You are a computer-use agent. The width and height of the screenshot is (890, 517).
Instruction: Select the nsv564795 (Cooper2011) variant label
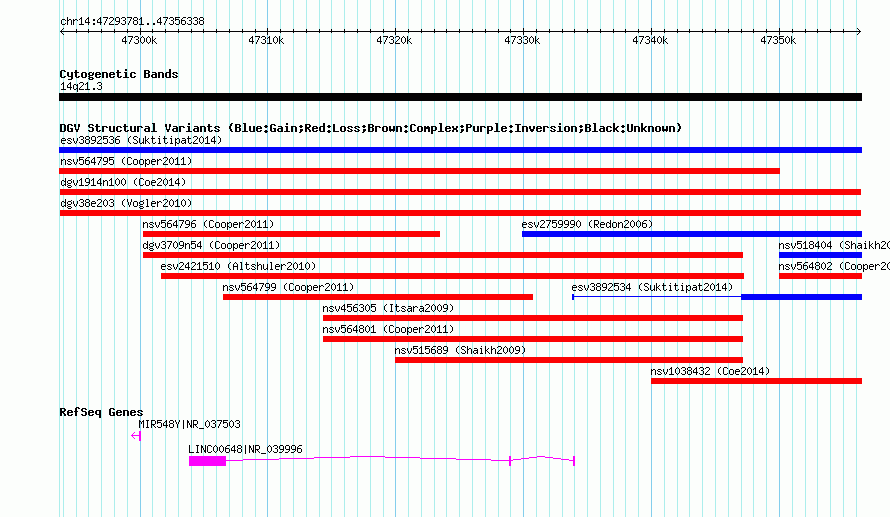126,161
